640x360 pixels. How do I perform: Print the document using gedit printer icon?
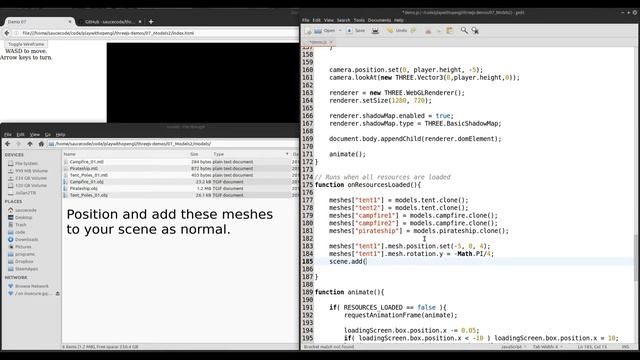(375, 31)
